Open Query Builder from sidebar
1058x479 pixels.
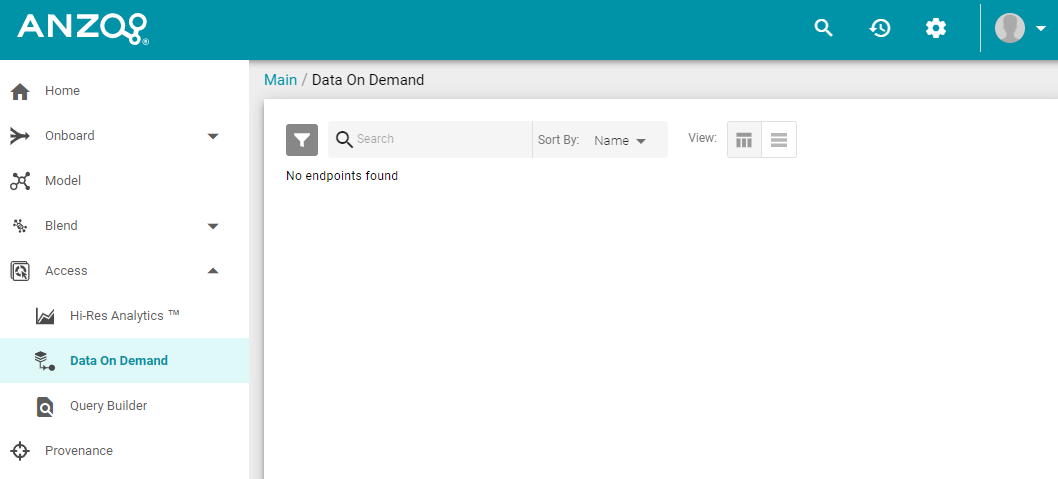(x=108, y=406)
